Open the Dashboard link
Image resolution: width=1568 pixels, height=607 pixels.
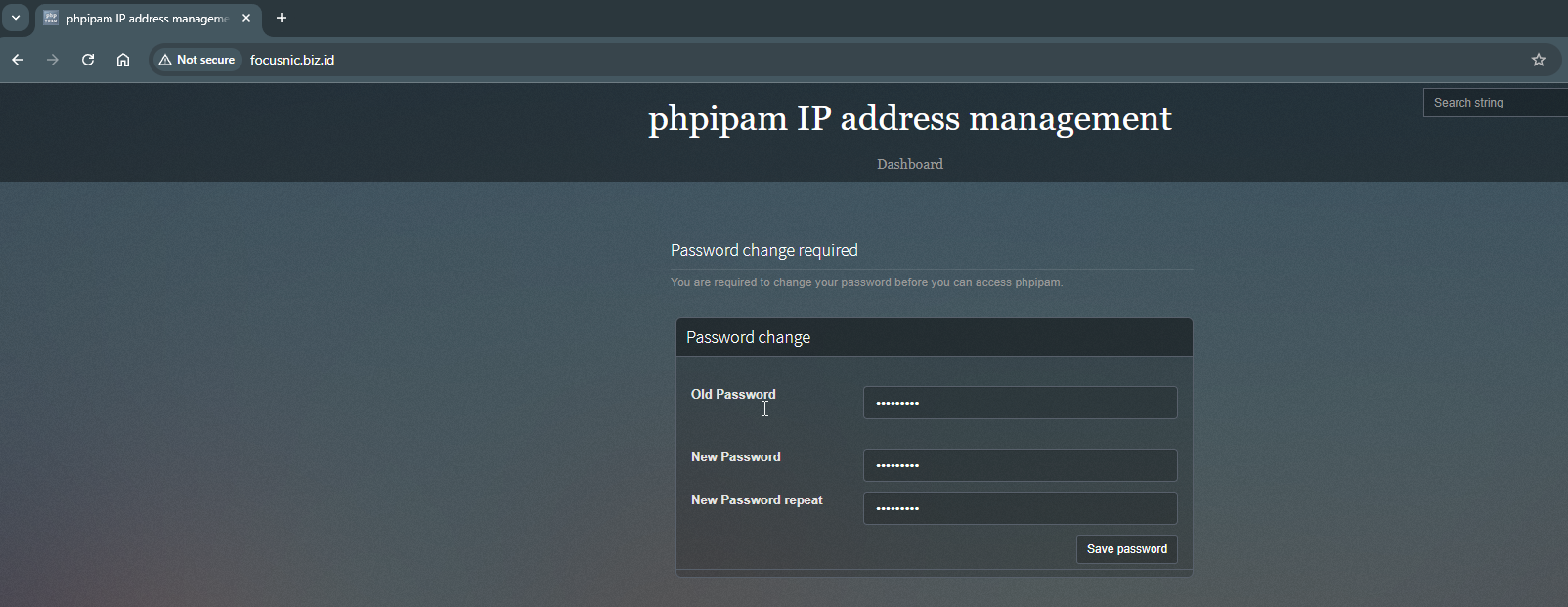coord(909,164)
